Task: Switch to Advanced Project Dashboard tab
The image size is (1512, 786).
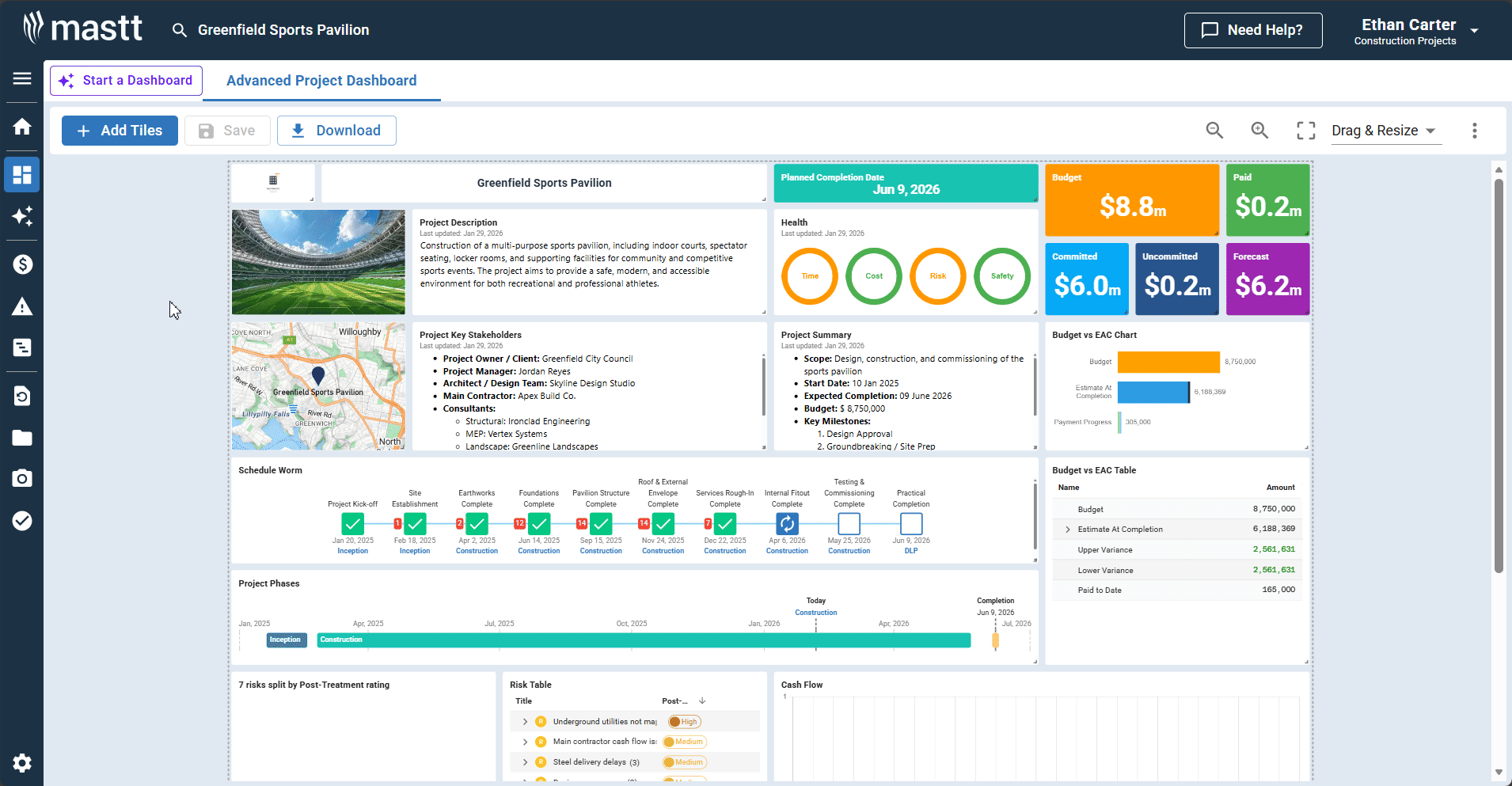Action: [x=321, y=81]
